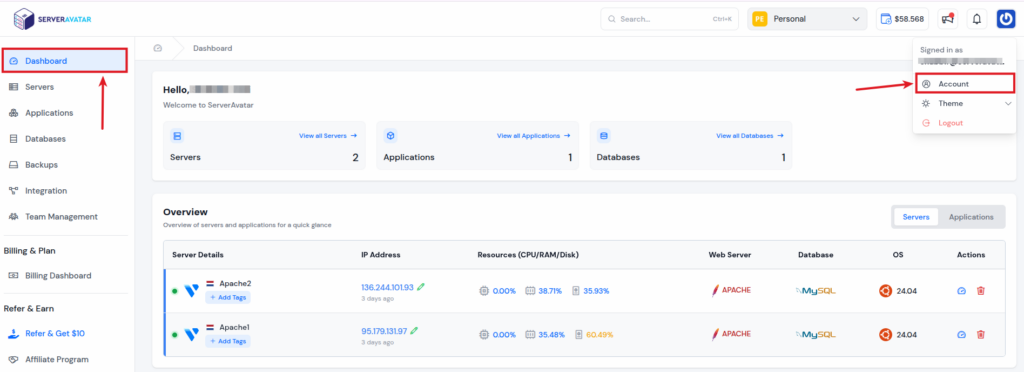
Task: Click Ubuntu OS icon in Apache2 row
Action: 886,291
